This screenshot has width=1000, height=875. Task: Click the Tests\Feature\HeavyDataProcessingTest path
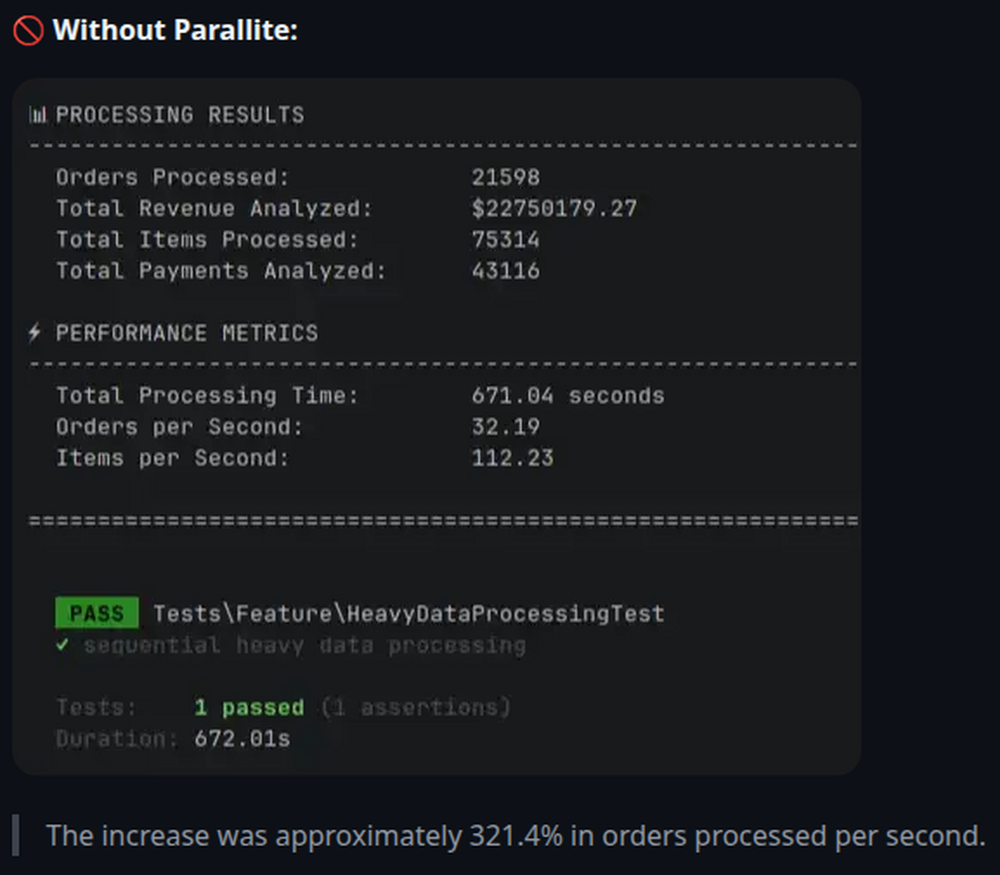[408, 613]
